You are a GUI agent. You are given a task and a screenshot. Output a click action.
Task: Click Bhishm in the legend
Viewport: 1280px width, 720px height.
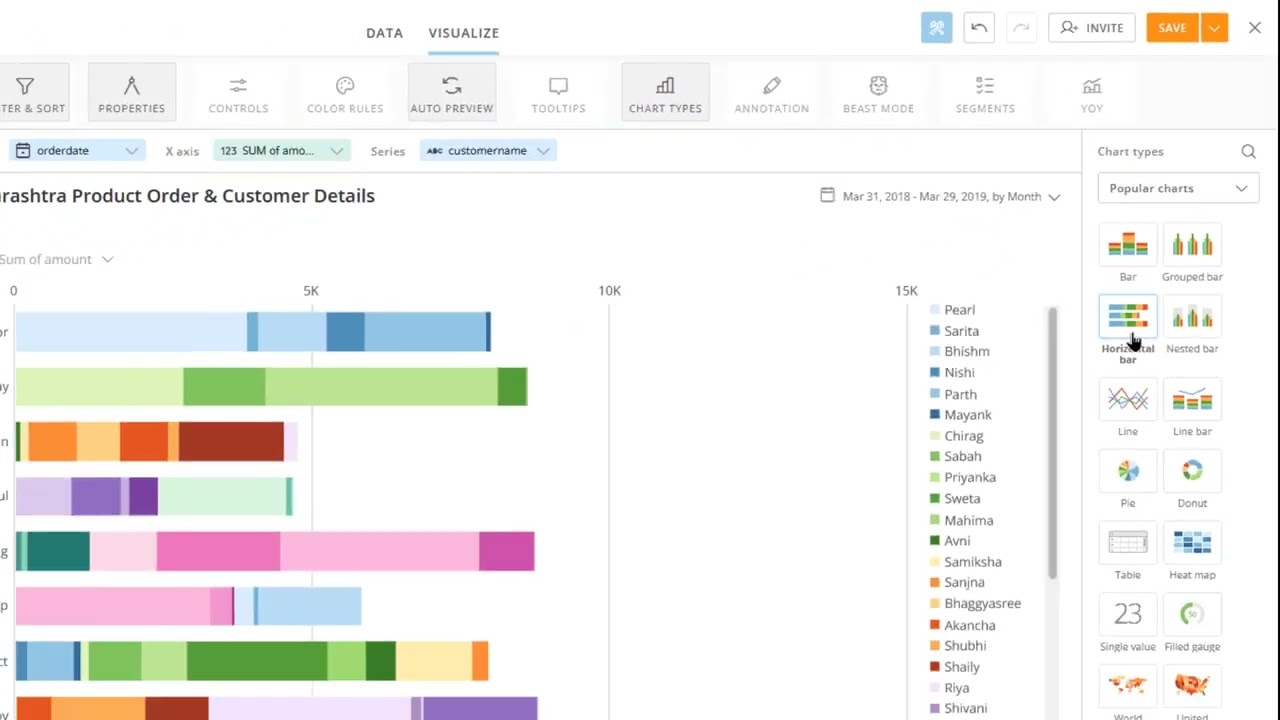tap(967, 352)
